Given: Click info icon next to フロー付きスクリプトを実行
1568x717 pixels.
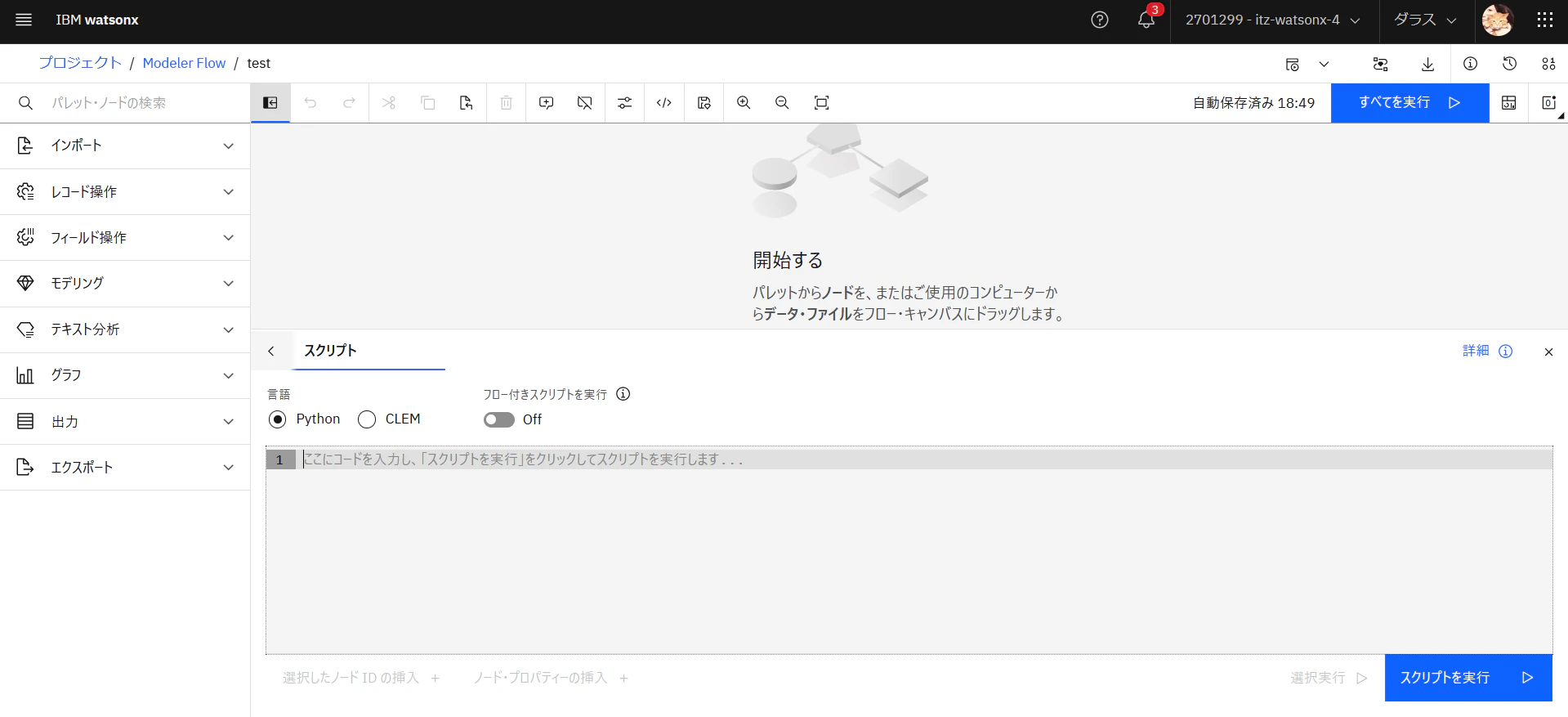Looking at the screenshot, I should 623,394.
